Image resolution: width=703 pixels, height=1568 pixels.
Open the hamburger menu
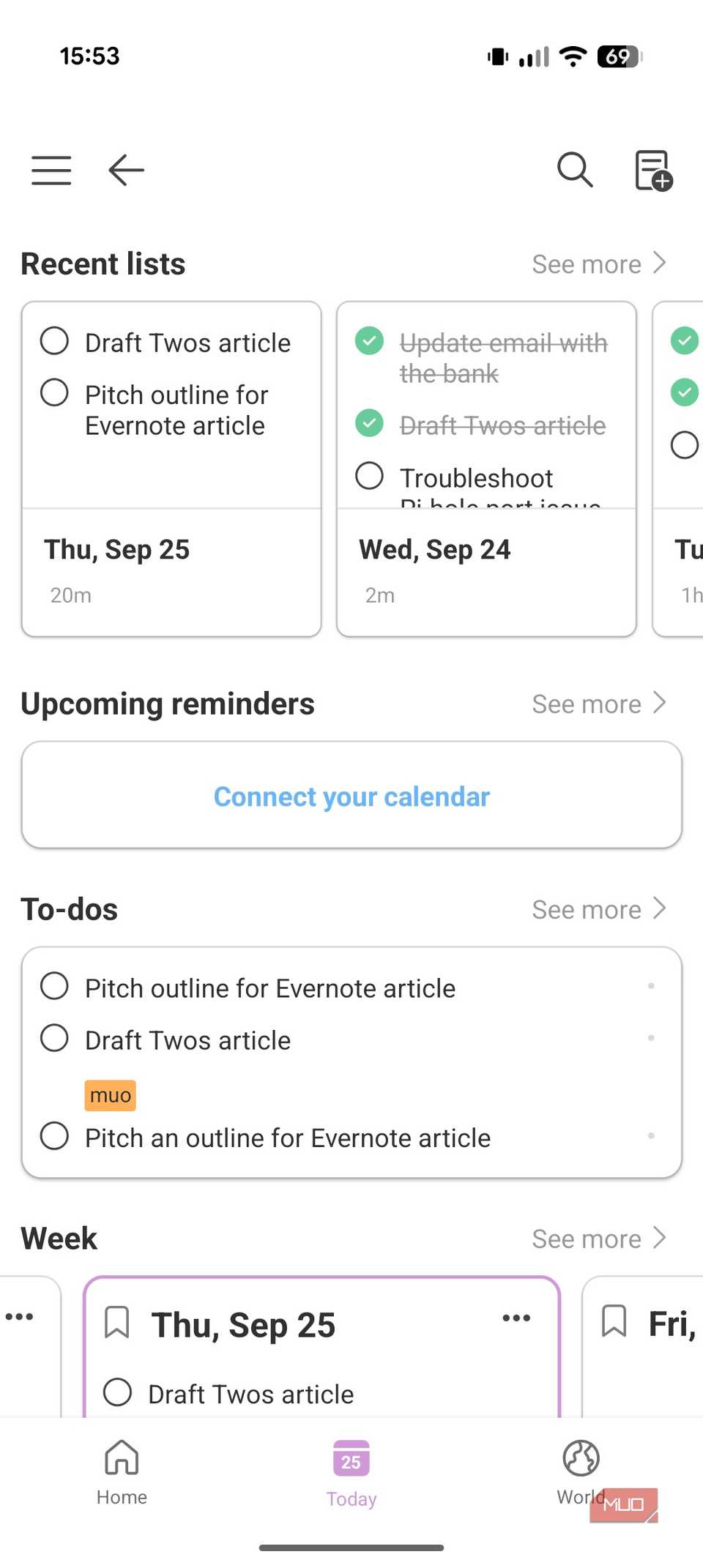51,171
